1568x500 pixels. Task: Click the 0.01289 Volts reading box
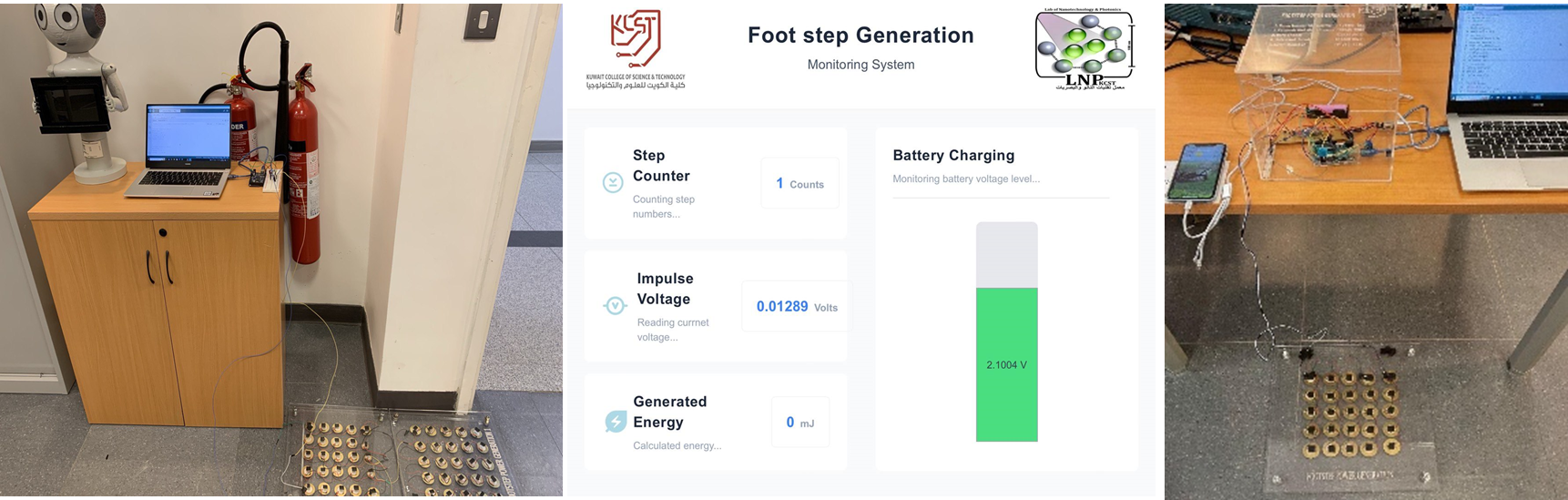[796, 307]
